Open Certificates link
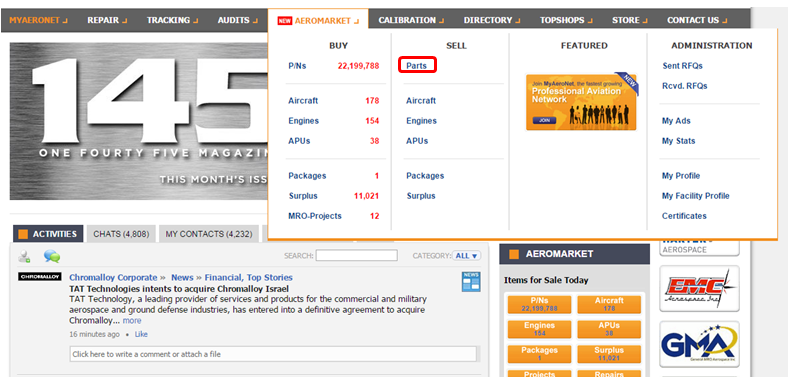Image resolution: width=800 pixels, height=384 pixels. (684, 216)
